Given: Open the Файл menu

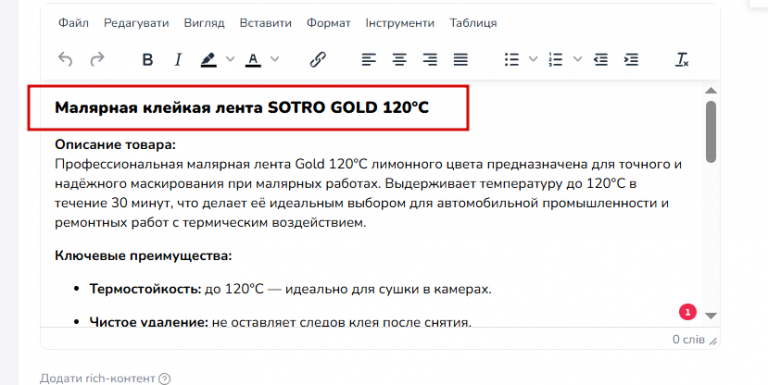Looking at the screenshot, I should coord(73,23).
